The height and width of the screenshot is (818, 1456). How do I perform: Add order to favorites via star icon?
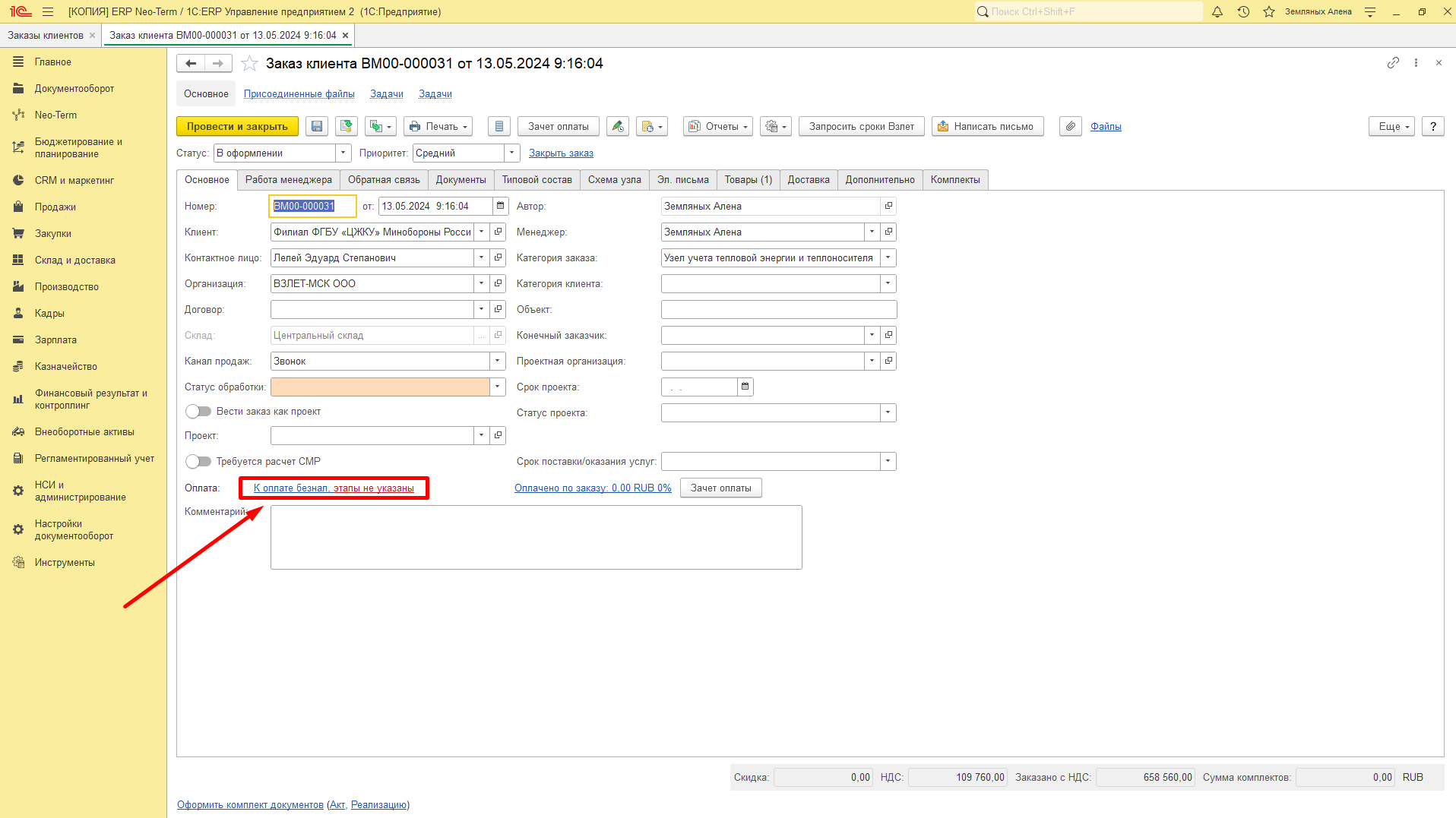point(249,64)
